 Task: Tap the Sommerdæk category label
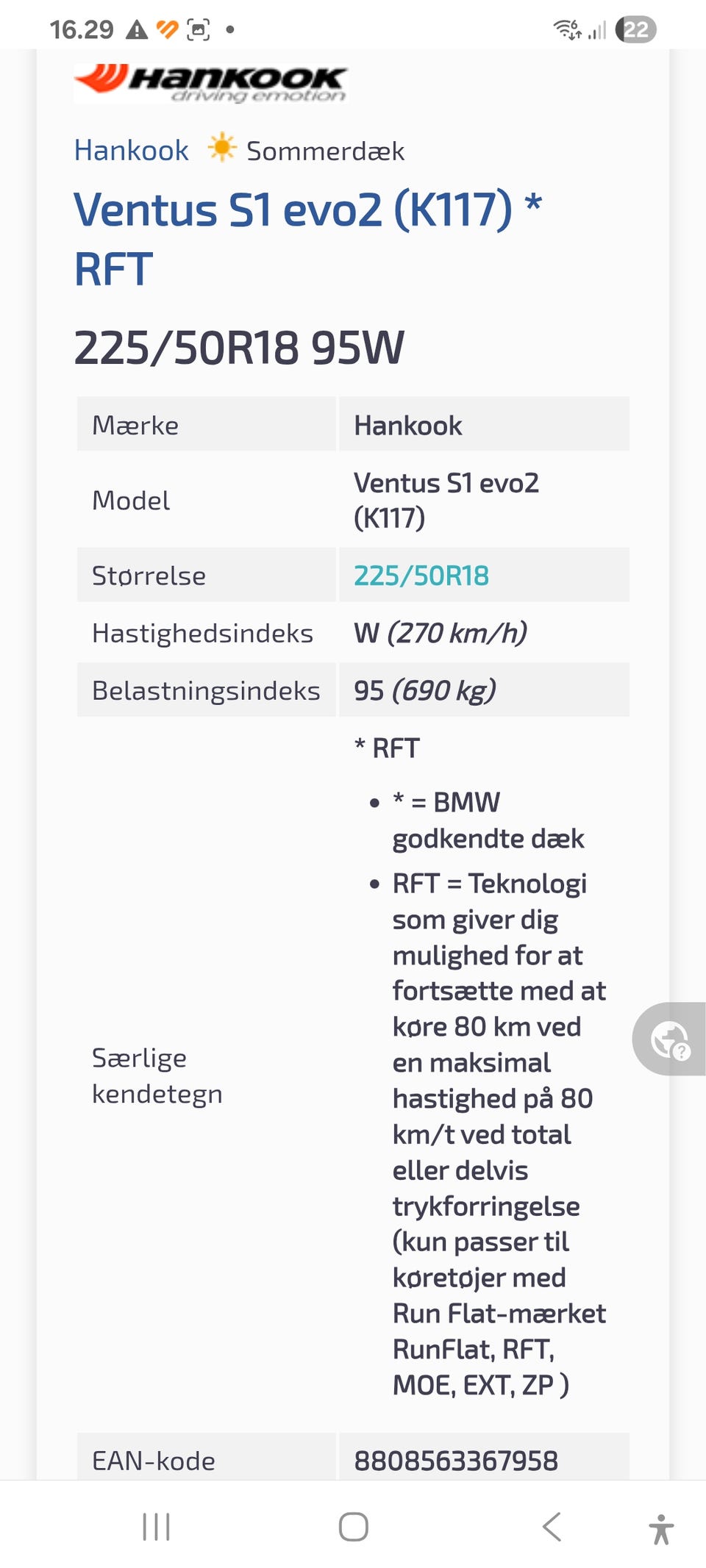325,151
